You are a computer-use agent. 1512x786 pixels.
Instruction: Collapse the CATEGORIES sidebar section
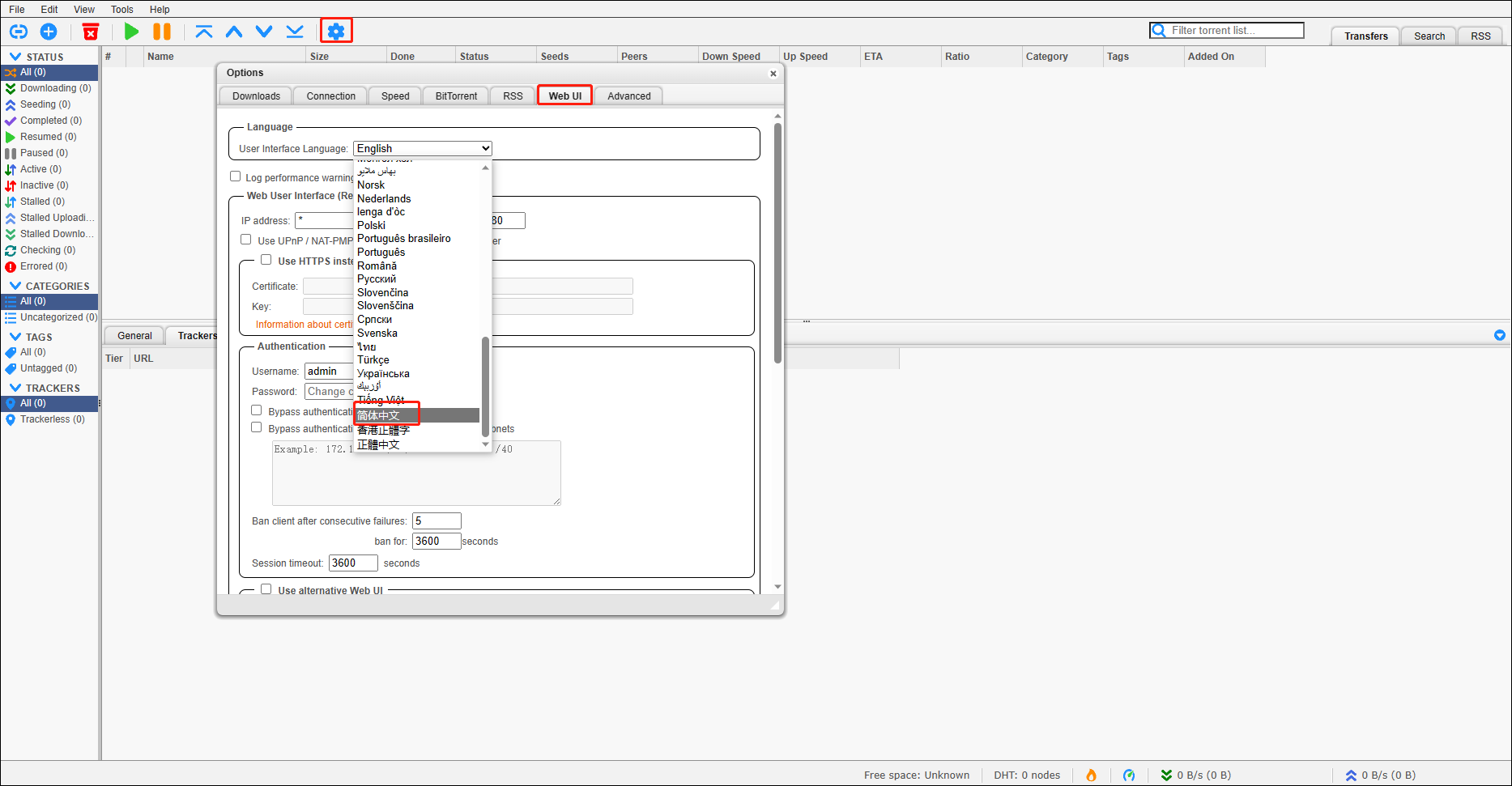pos(15,286)
